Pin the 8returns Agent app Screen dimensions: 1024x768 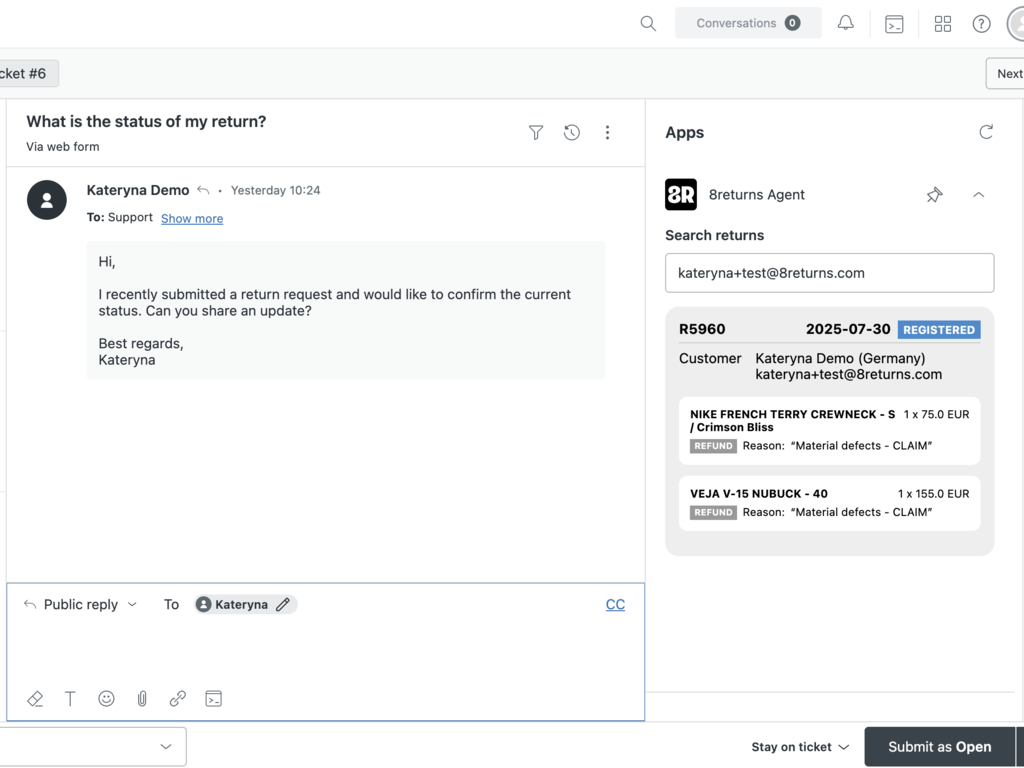pos(934,195)
